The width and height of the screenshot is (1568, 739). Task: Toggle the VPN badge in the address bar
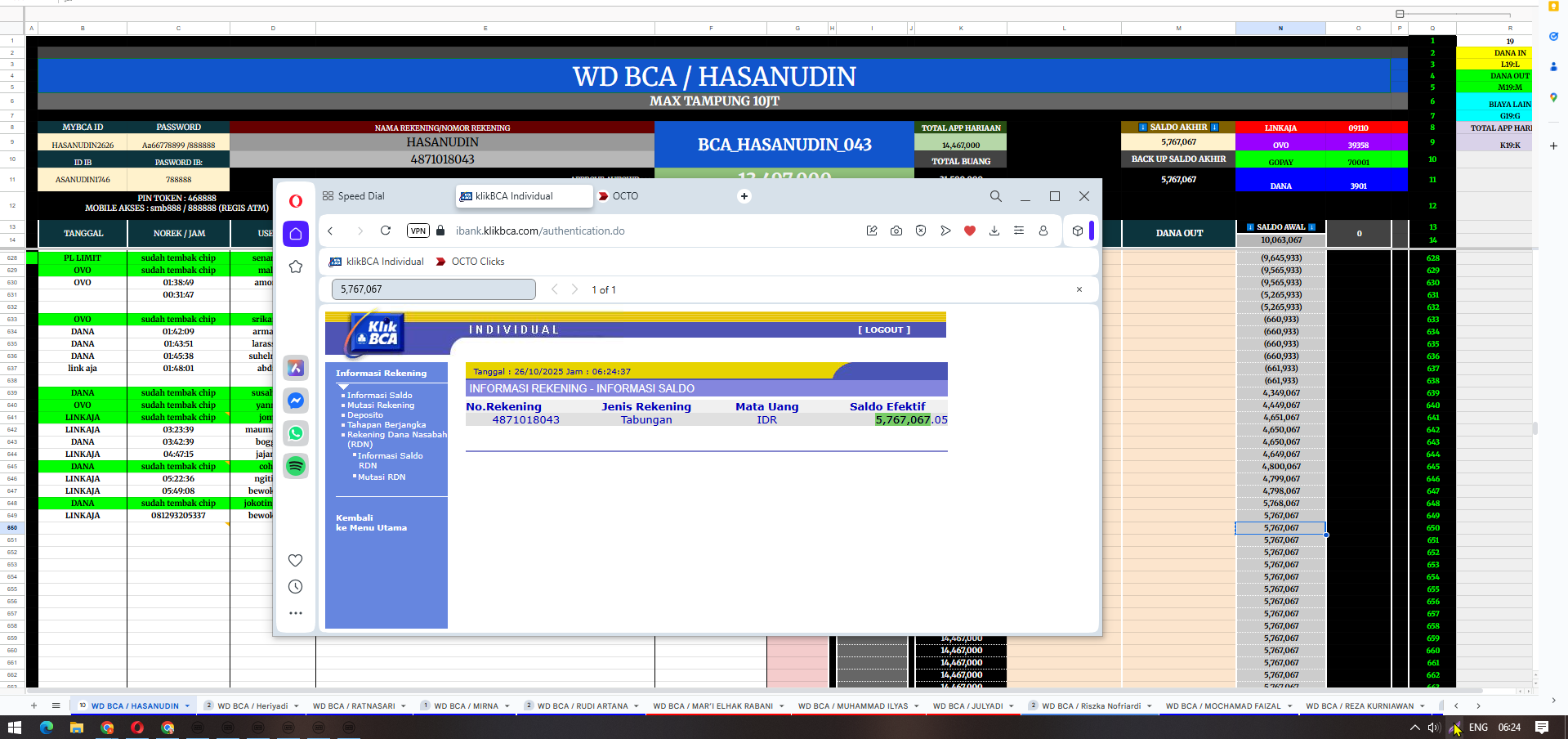point(418,231)
